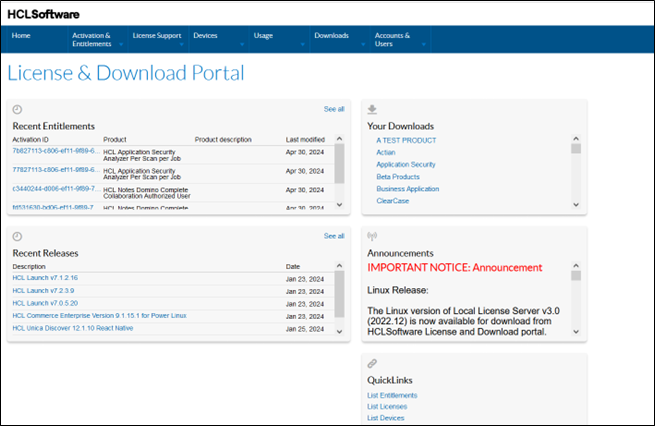Click the download arrow icon above Your Downloads
Screen dimensions: 655x426
(x=372, y=109)
